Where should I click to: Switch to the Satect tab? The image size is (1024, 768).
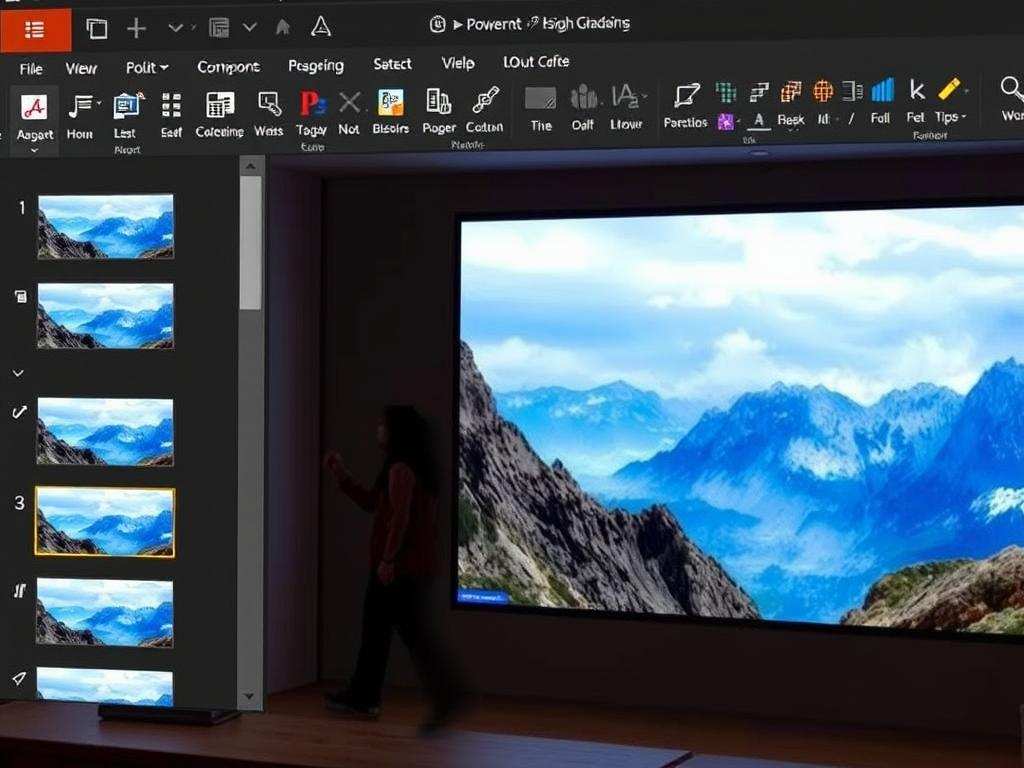(x=392, y=64)
